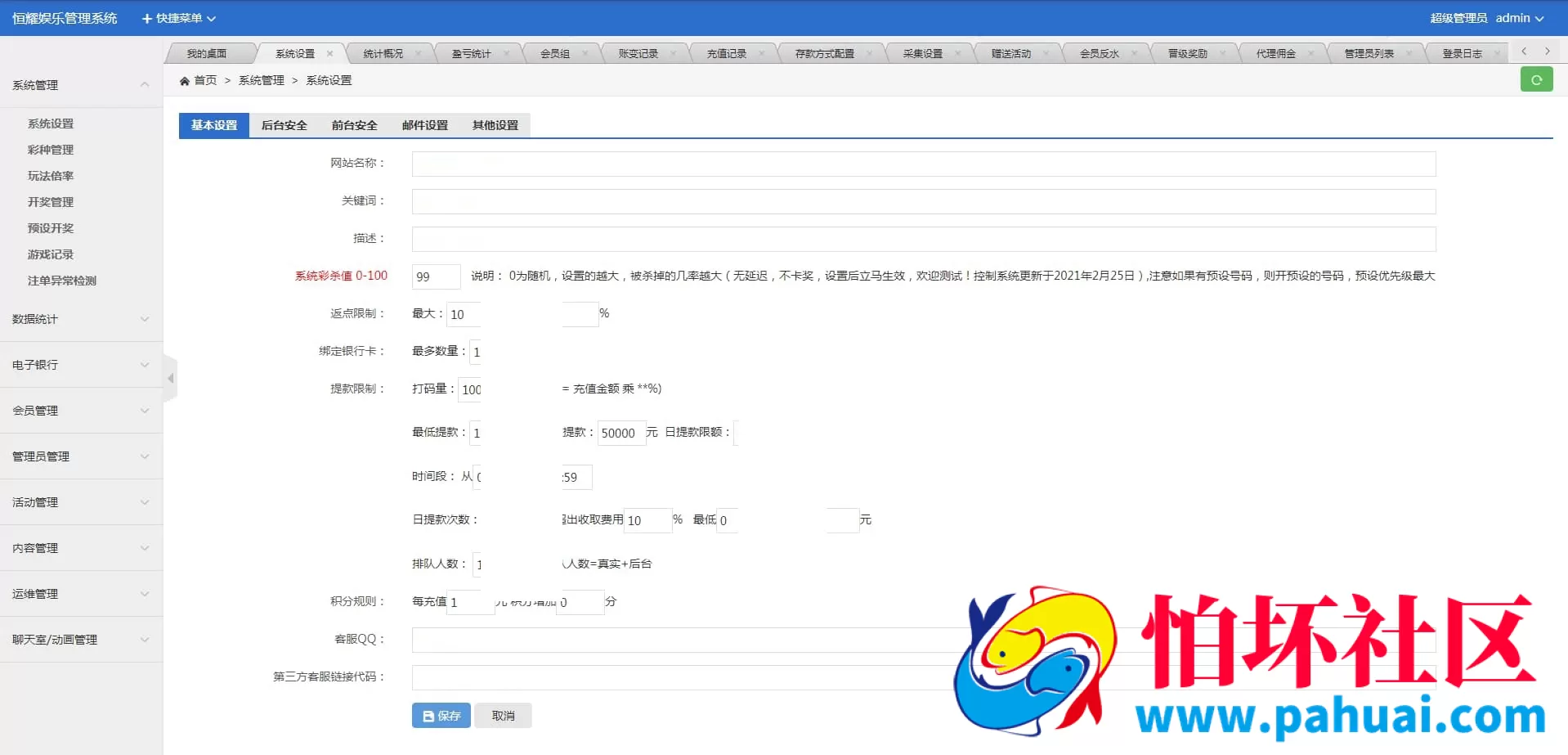Image resolution: width=1568 pixels, height=755 pixels.
Task: Click the 保存 save button
Action: coord(440,715)
